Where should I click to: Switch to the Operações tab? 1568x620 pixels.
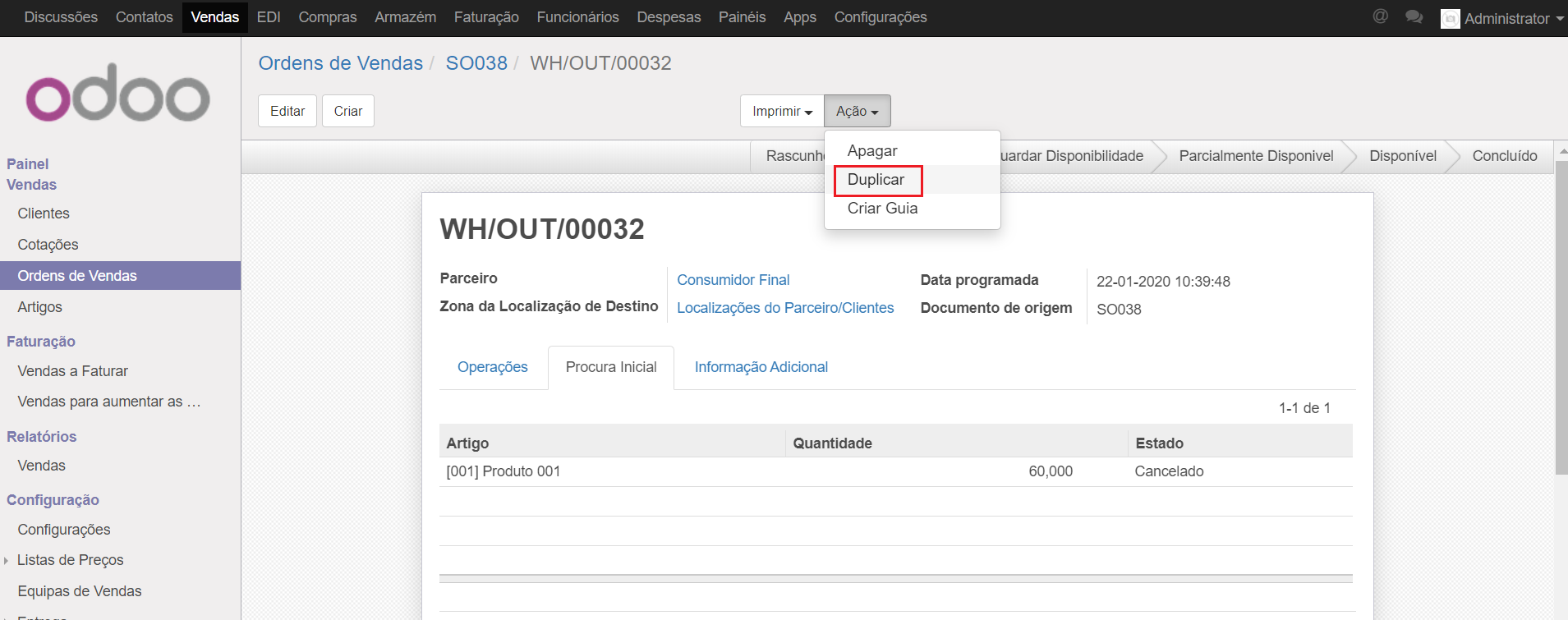click(x=492, y=367)
